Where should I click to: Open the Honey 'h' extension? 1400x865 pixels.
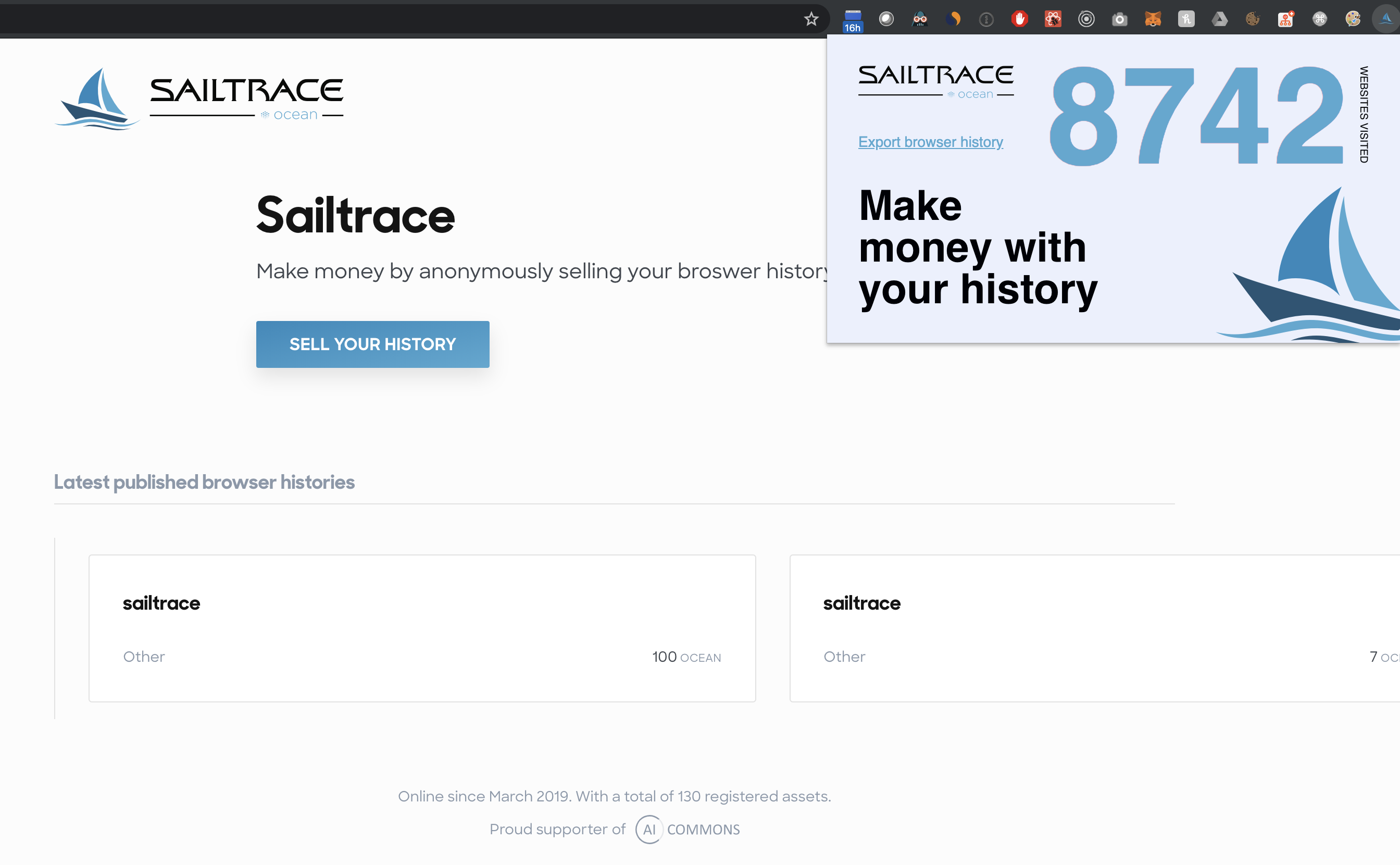1185,19
